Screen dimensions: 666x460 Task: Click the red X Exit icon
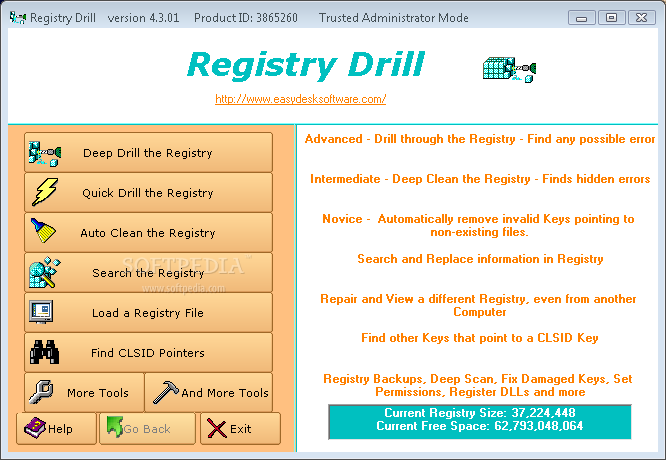pyautogui.click(x=217, y=428)
